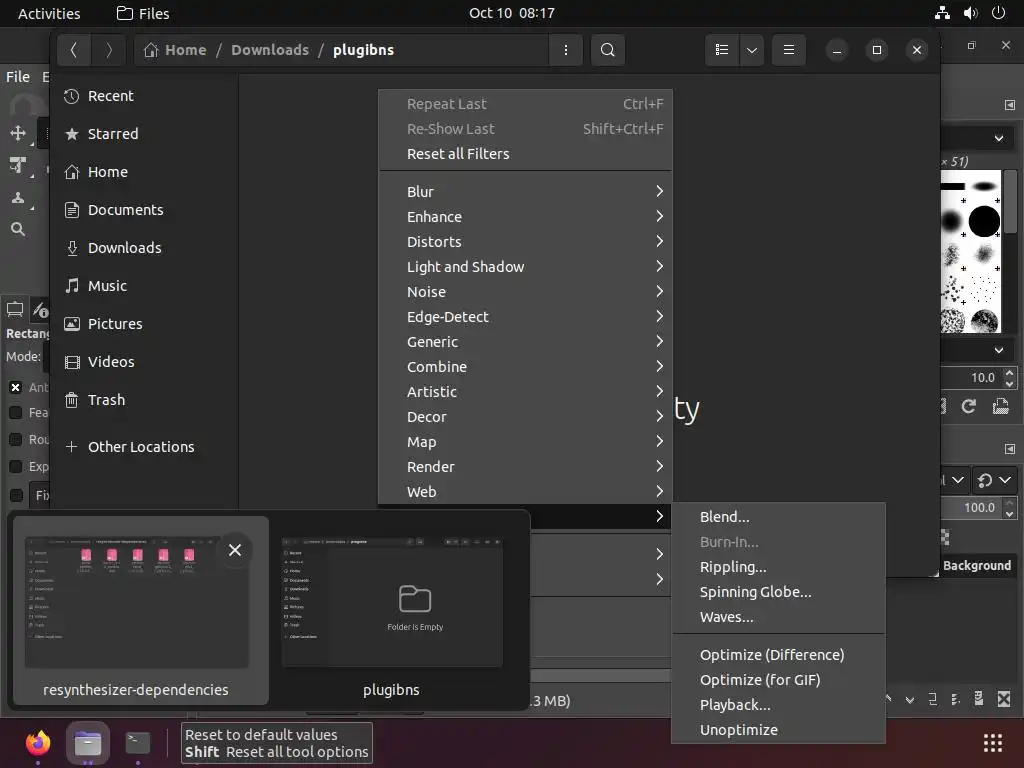Click GIMP brush refresh icon
This screenshot has width=1024, height=768.
tap(968, 406)
